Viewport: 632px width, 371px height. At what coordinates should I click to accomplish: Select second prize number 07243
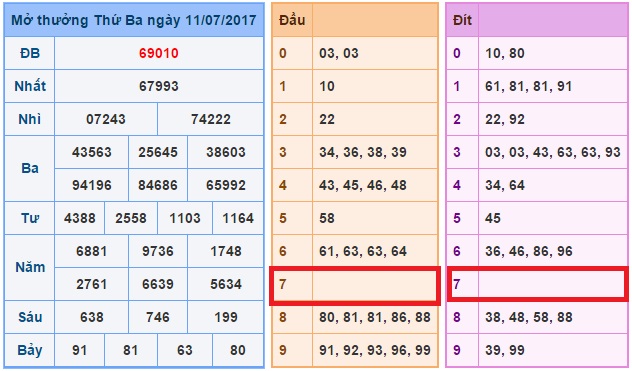click(x=106, y=119)
